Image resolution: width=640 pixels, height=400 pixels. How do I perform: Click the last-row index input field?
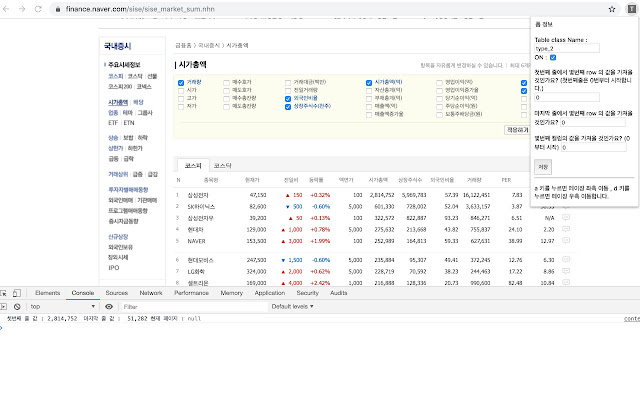pos(593,122)
